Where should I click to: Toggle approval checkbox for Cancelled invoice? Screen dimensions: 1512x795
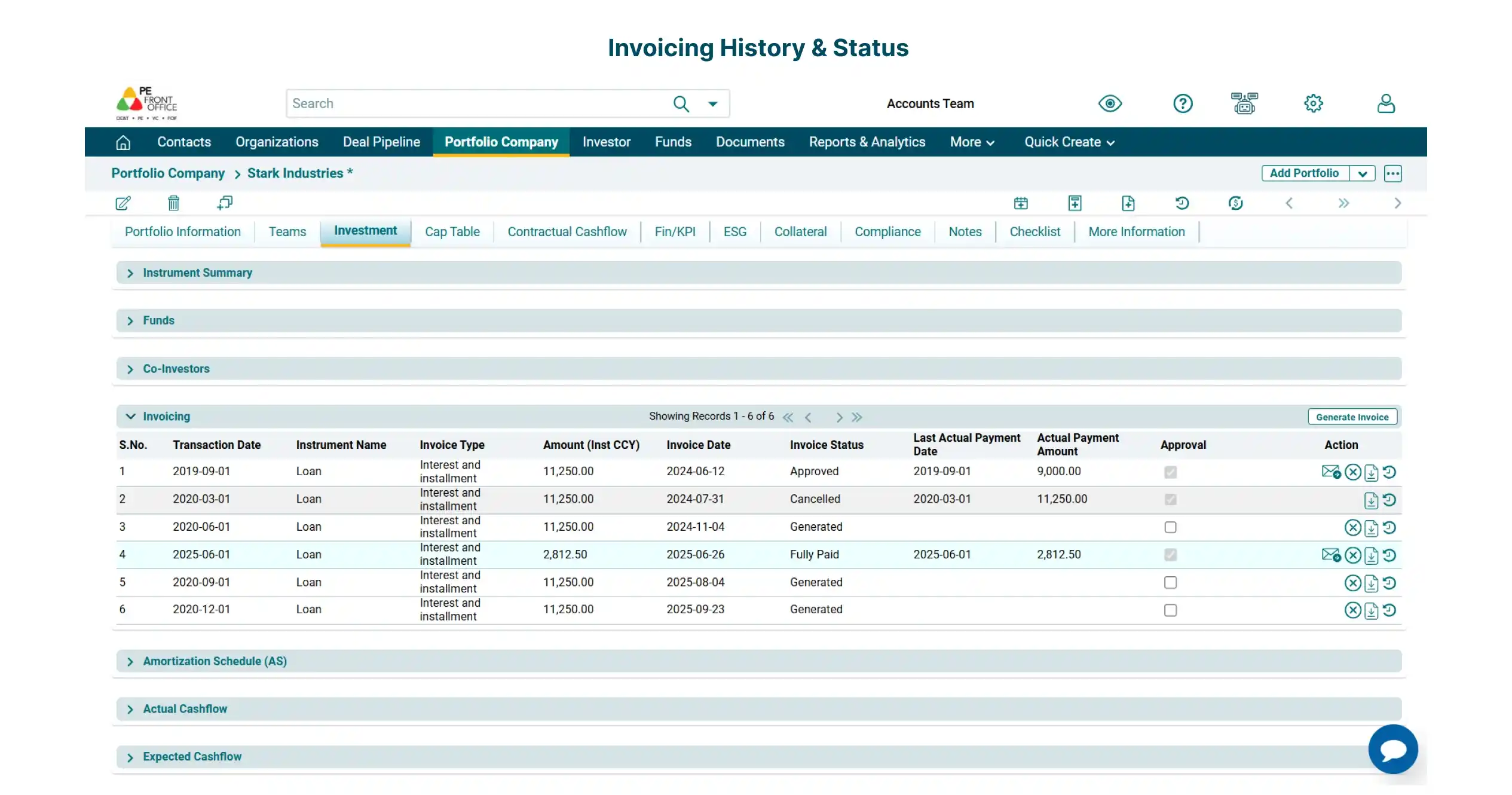click(1170, 499)
